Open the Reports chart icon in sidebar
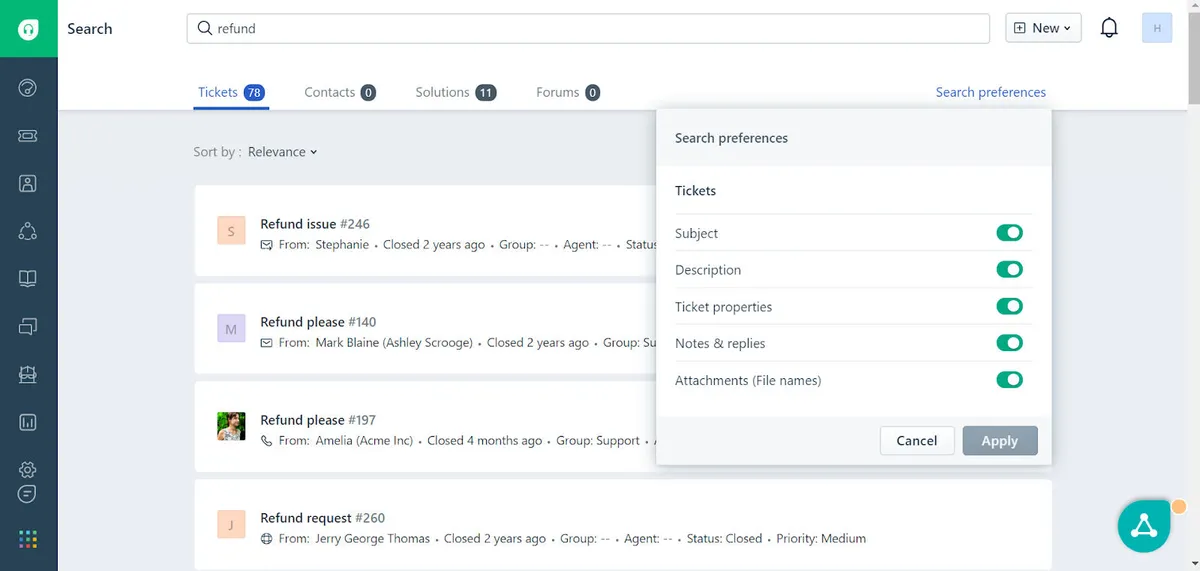 pyautogui.click(x=28, y=422)
